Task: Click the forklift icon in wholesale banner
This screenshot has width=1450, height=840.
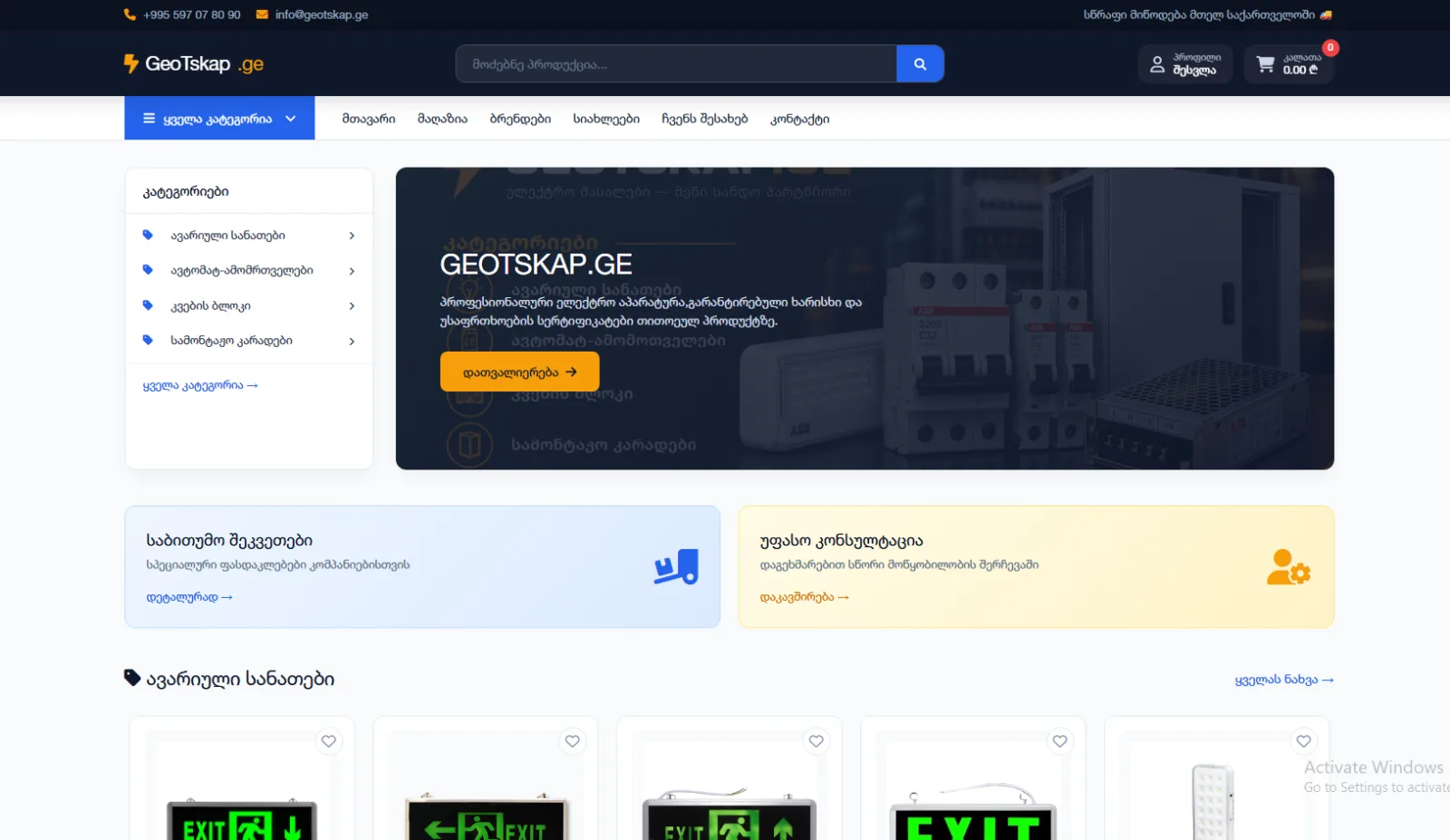Action: (676, 567)
